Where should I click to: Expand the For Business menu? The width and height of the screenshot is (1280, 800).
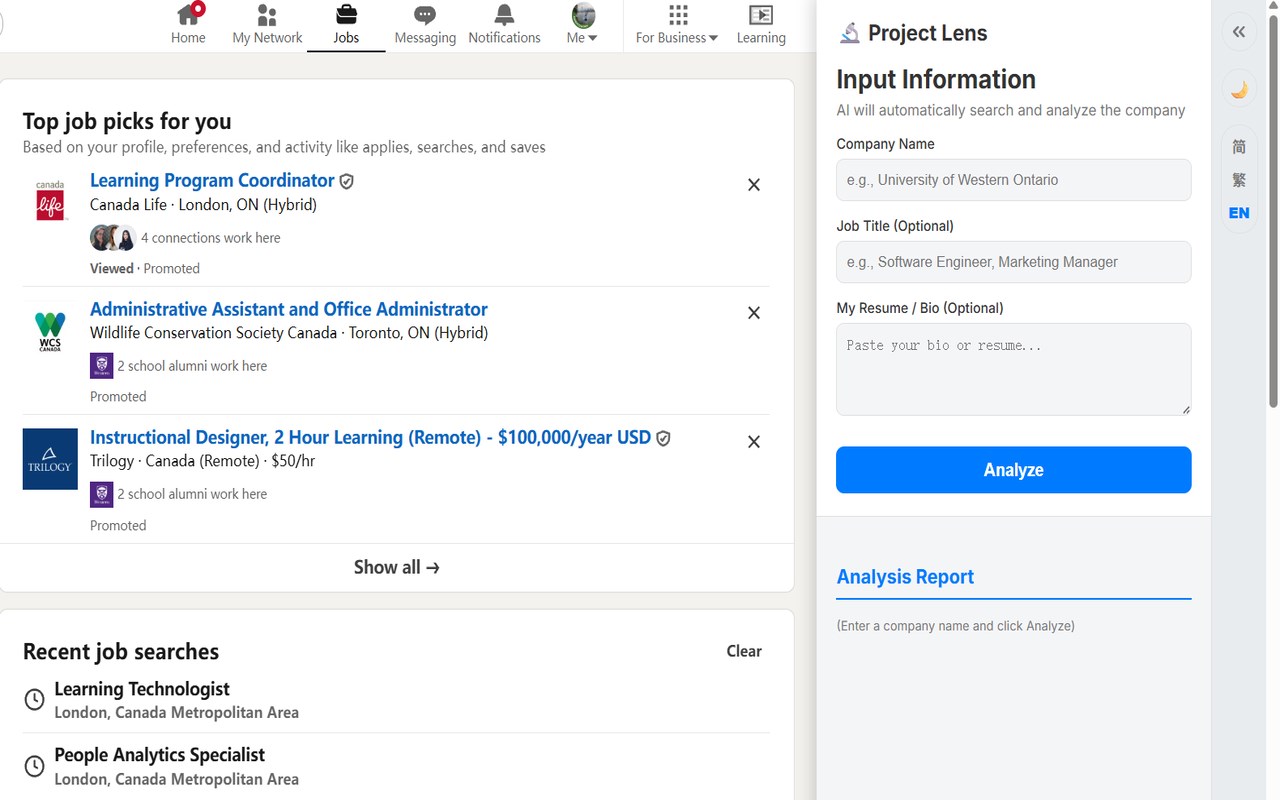[677, 25]
